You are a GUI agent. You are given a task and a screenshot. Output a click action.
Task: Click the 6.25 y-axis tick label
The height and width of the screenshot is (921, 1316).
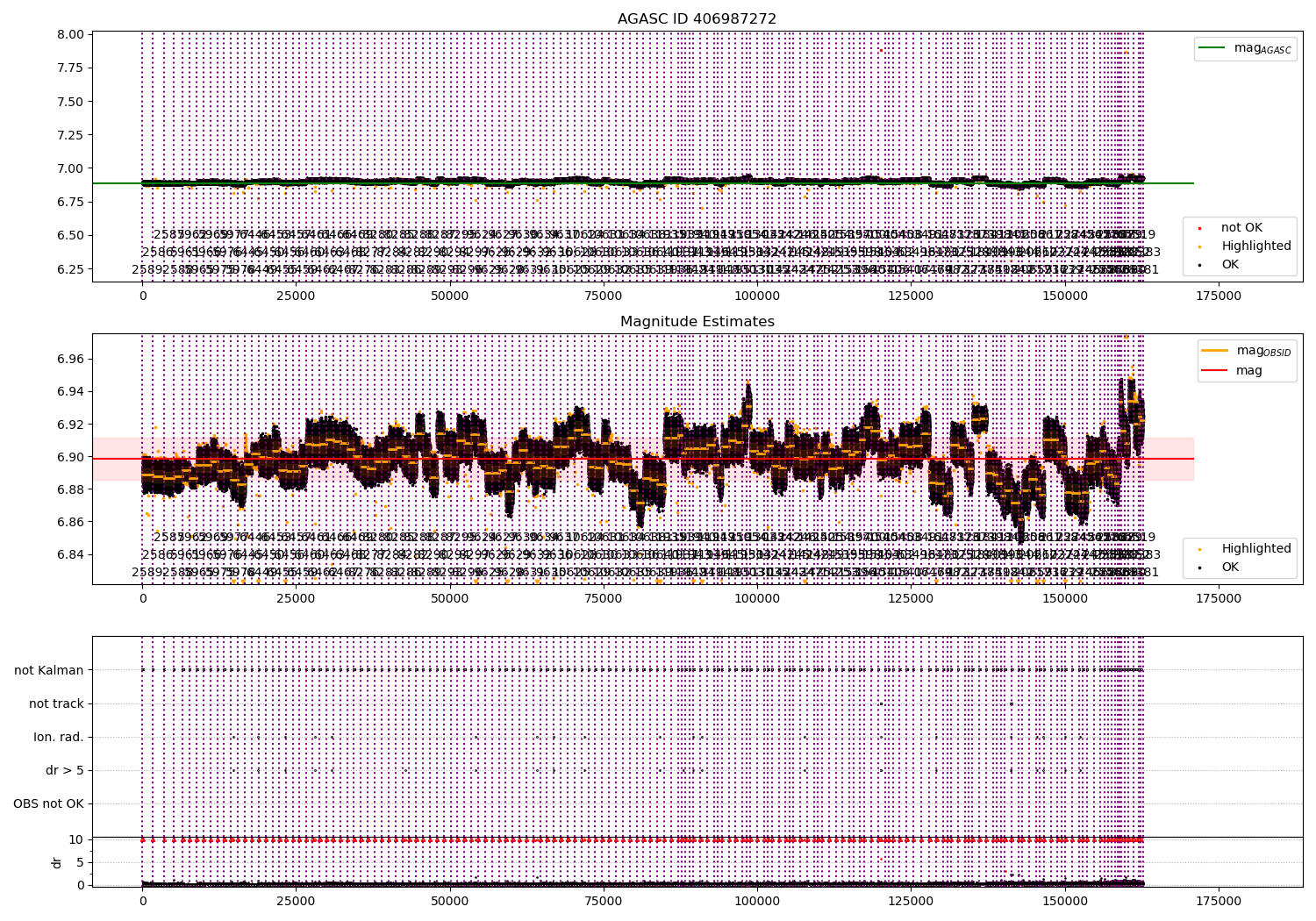71,269
